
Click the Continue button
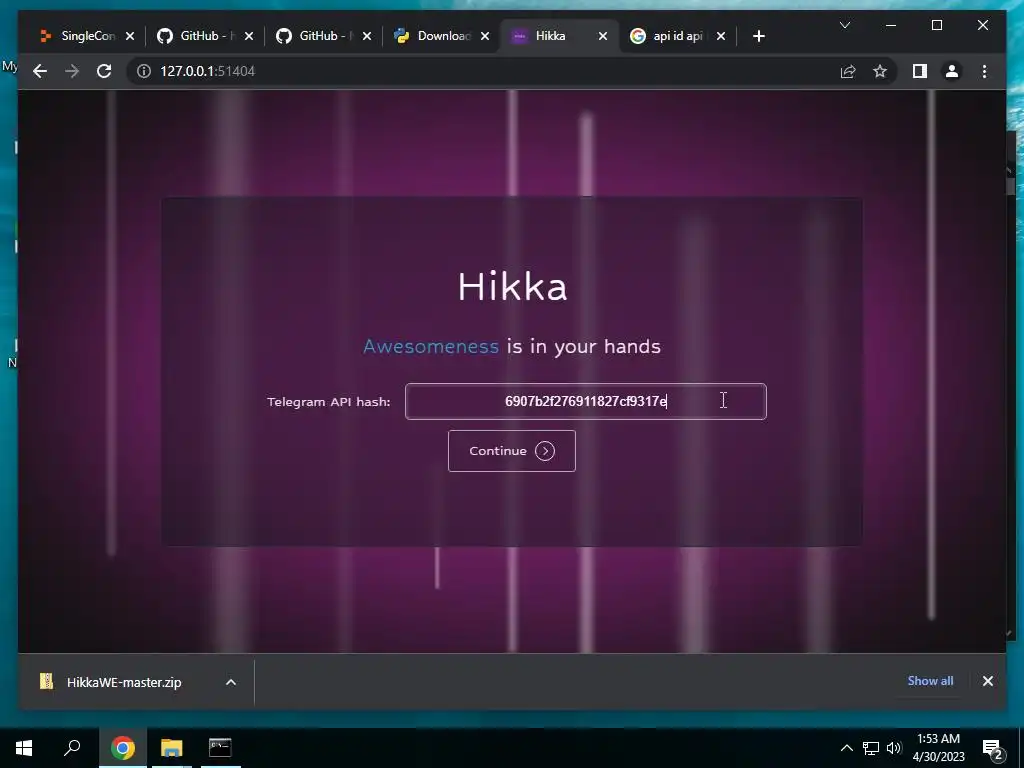pyautogui.click(x=511, y=451)
